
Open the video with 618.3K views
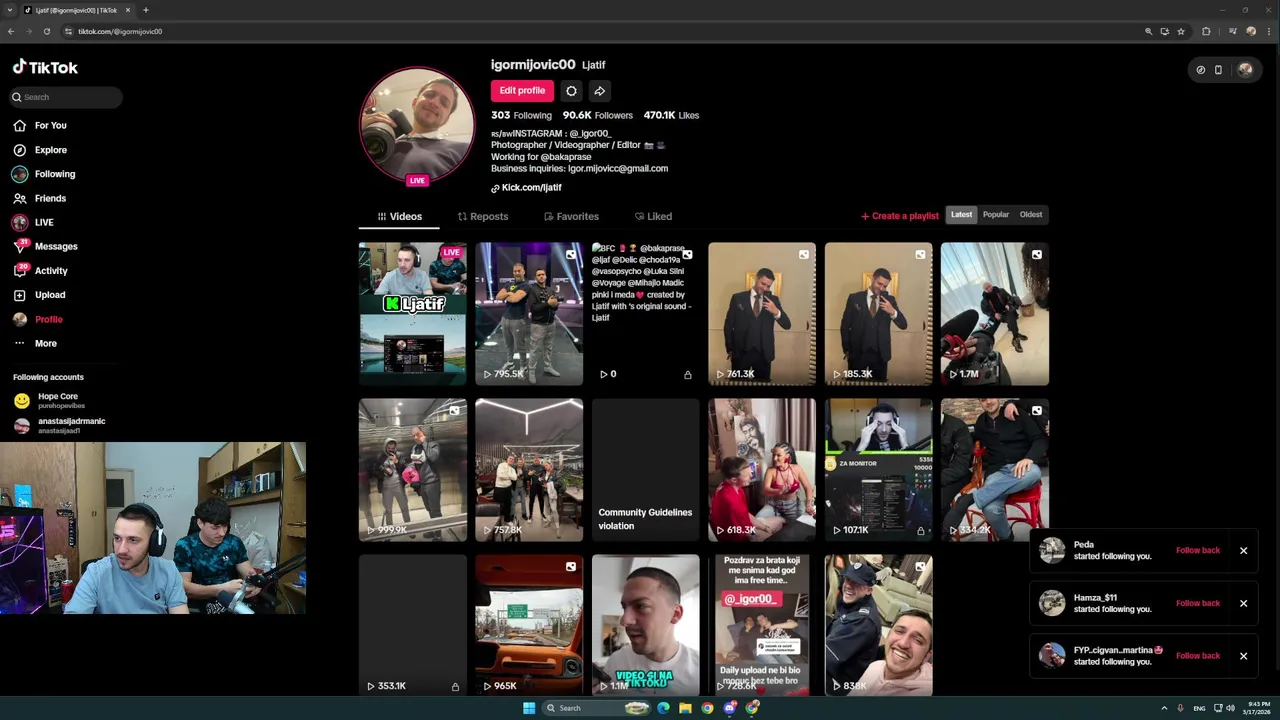pyautogui.click(x=762, y=470)
